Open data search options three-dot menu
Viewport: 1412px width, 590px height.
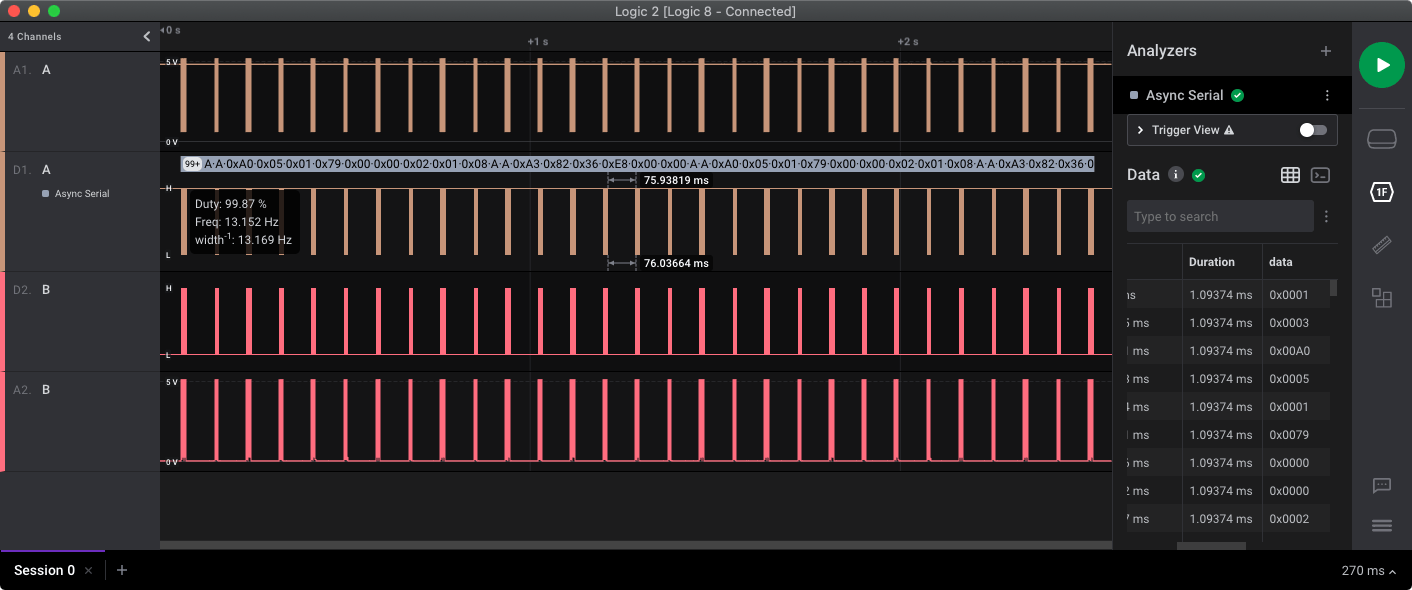click(x=1327, y=216)
